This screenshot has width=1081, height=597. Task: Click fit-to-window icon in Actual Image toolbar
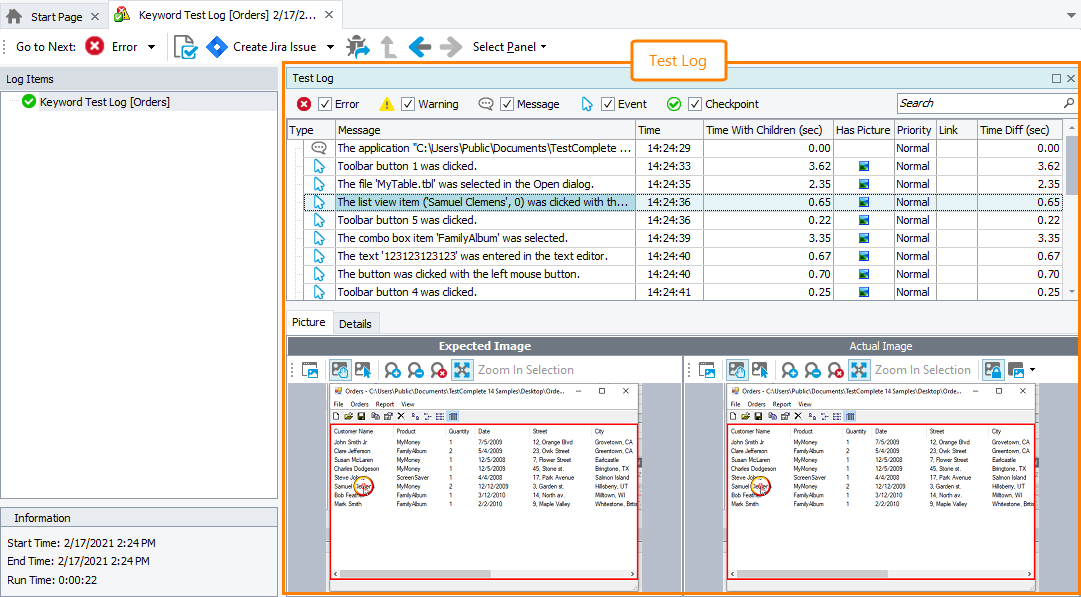click(858, 370)
